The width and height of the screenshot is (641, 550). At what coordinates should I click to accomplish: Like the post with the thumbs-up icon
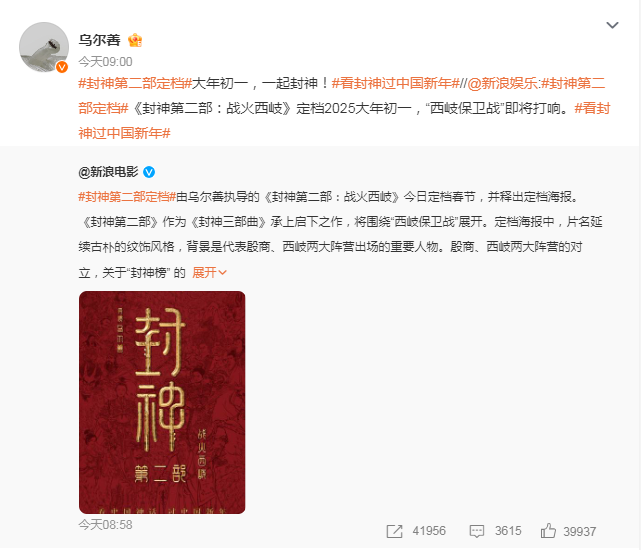[x=548, y=531]
